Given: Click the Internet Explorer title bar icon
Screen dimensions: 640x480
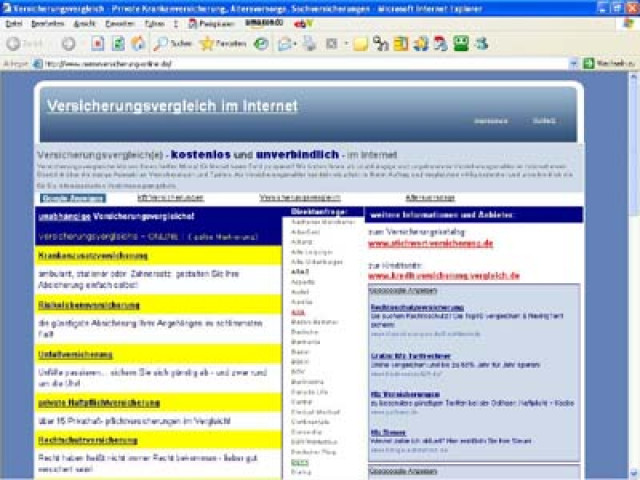Looking at the screenshot, I should tap(6, 8).
